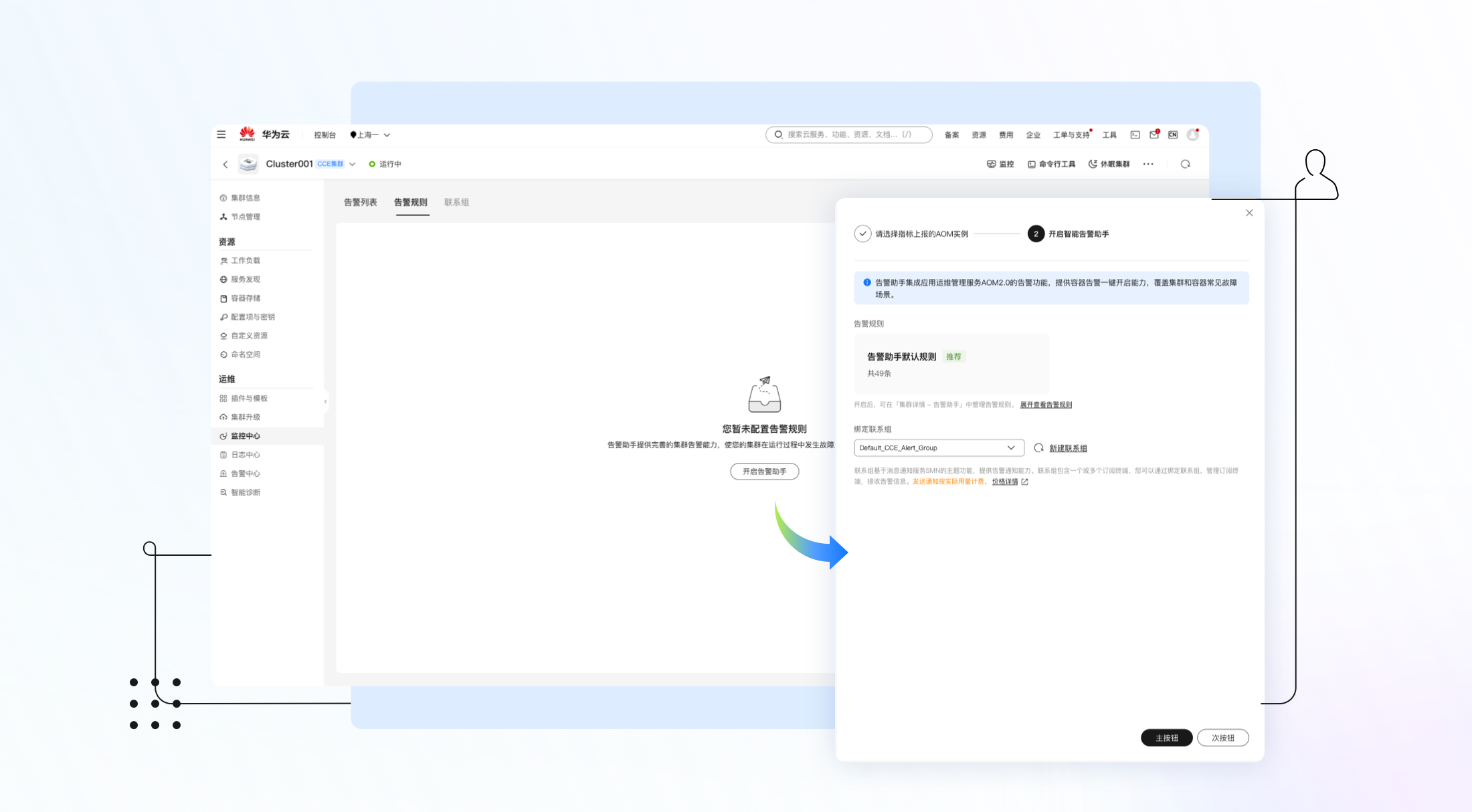Switch to the 告警列表 tab

(360, 202)
